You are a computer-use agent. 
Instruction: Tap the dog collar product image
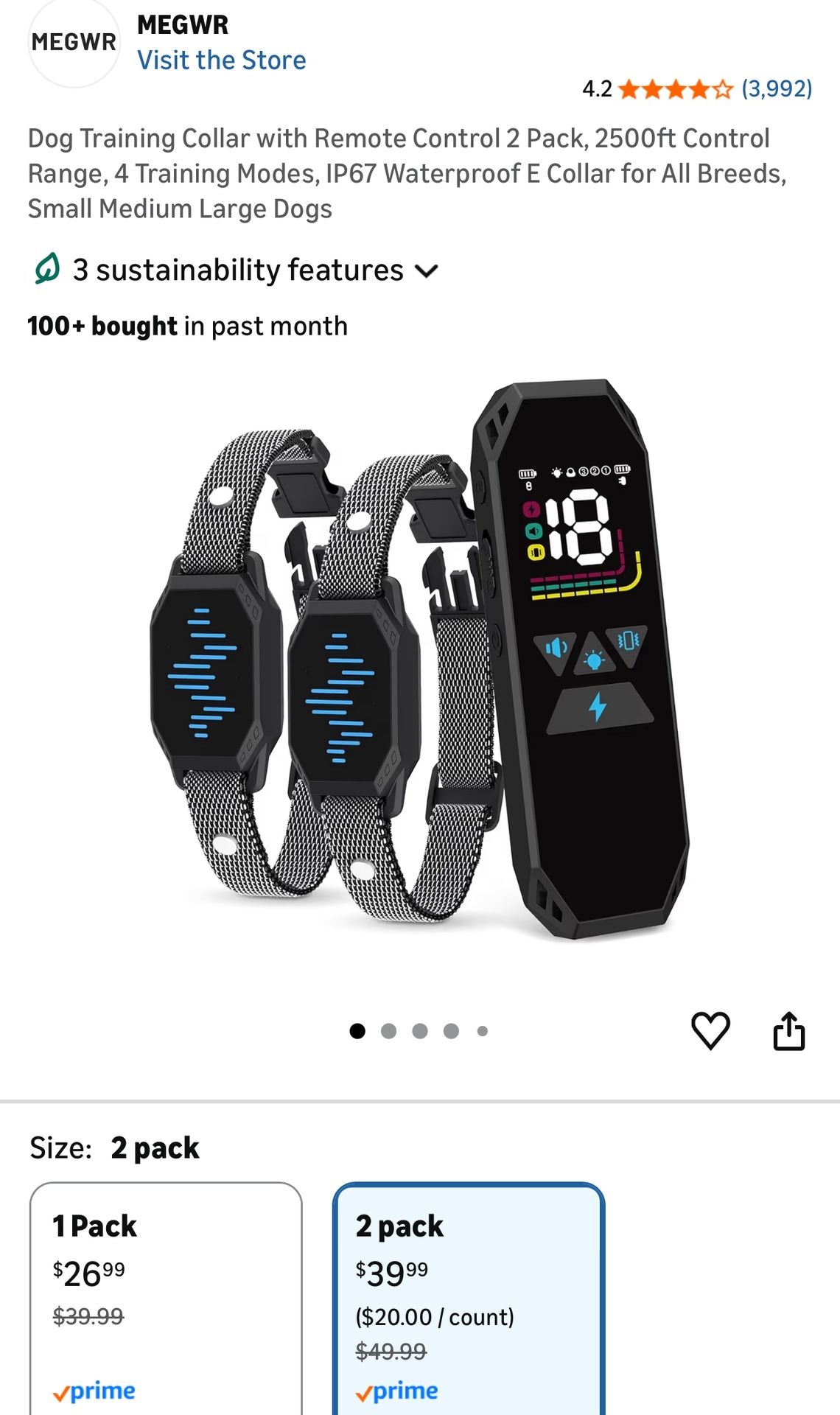pyautogui.click(x=420, y=660)
